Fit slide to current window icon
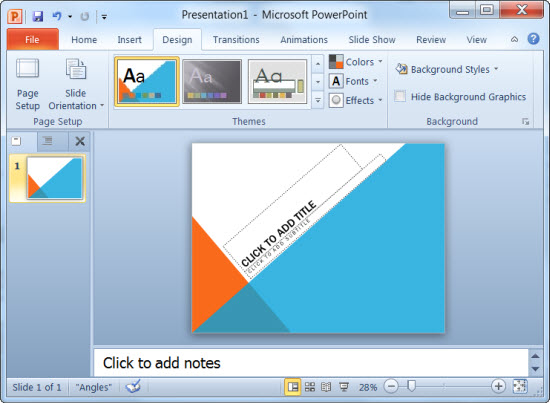This screenshot has height=403, width=550. pyautogui.click(x=520, y=387)
